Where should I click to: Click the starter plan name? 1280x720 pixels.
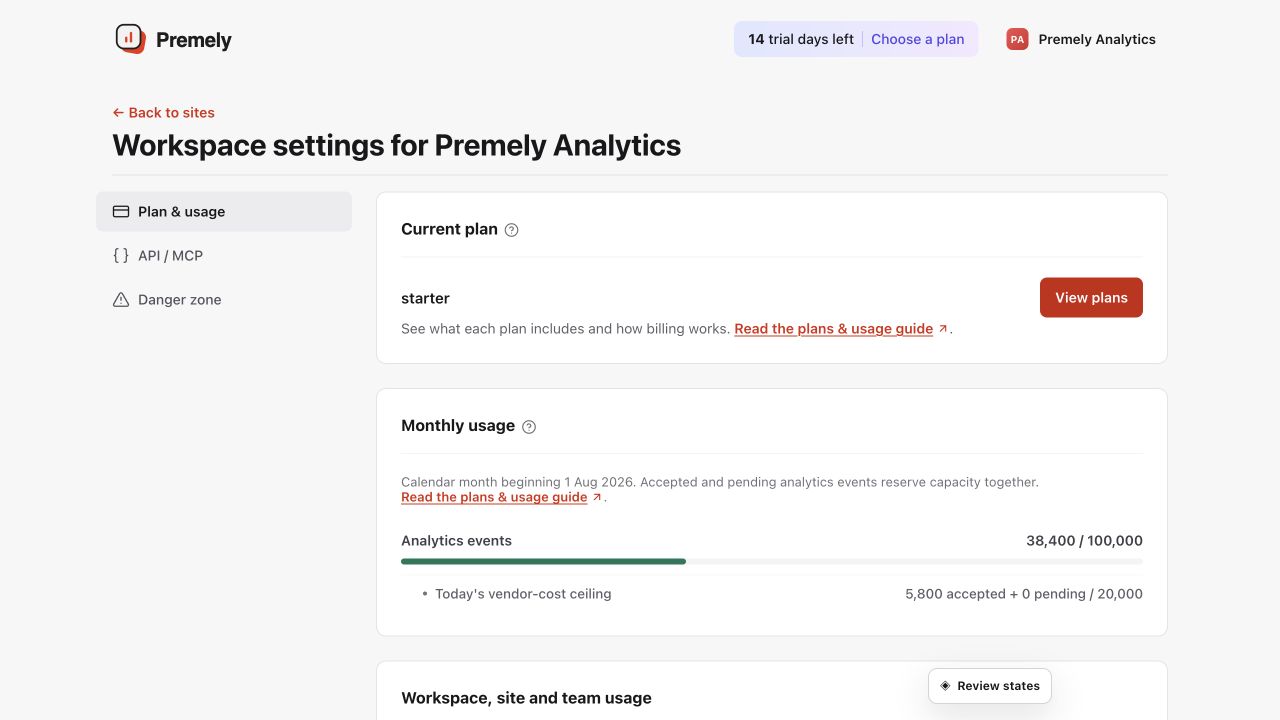coord(425,299)
